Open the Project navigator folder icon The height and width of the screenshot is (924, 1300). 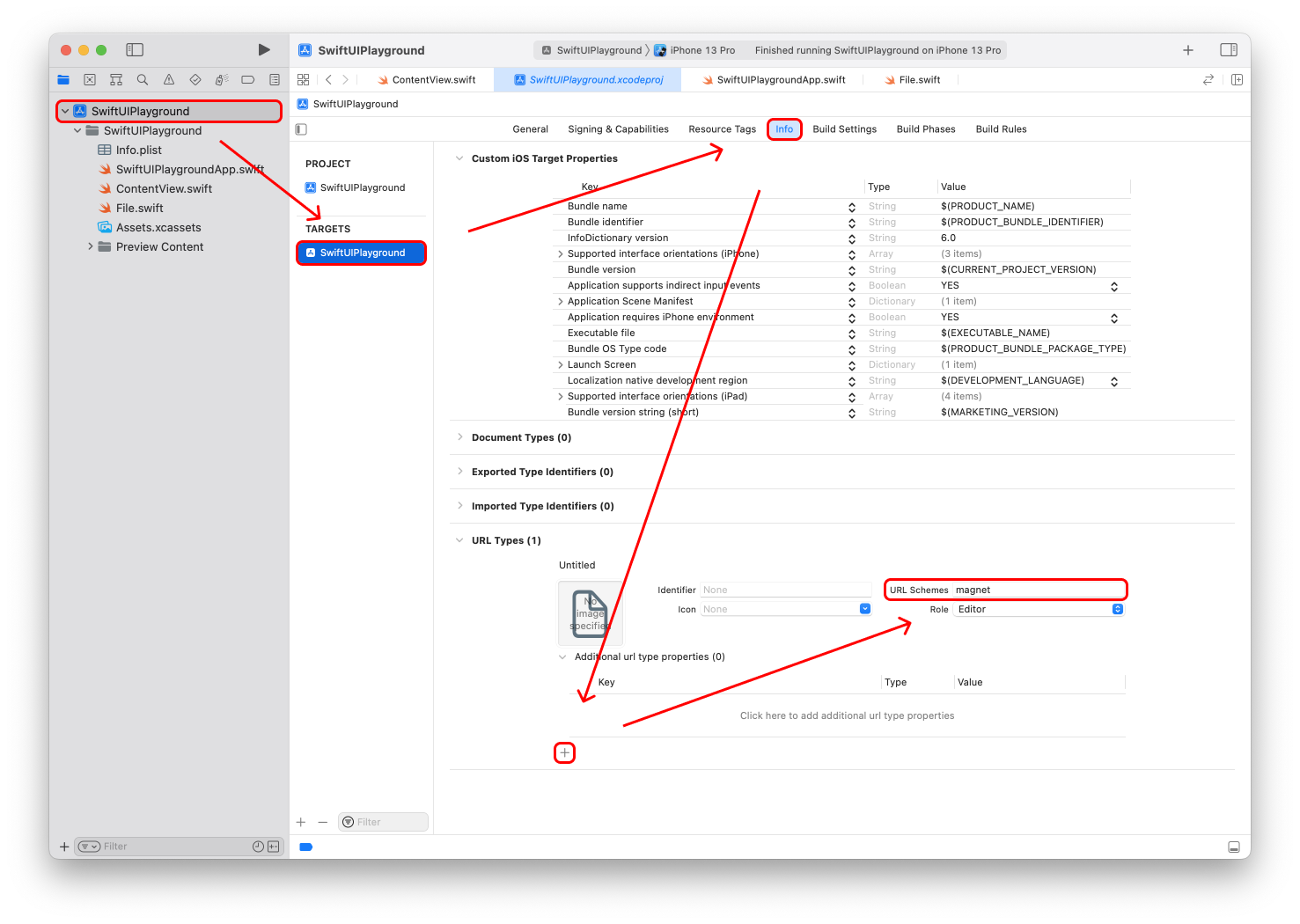[x=63, y=80]
